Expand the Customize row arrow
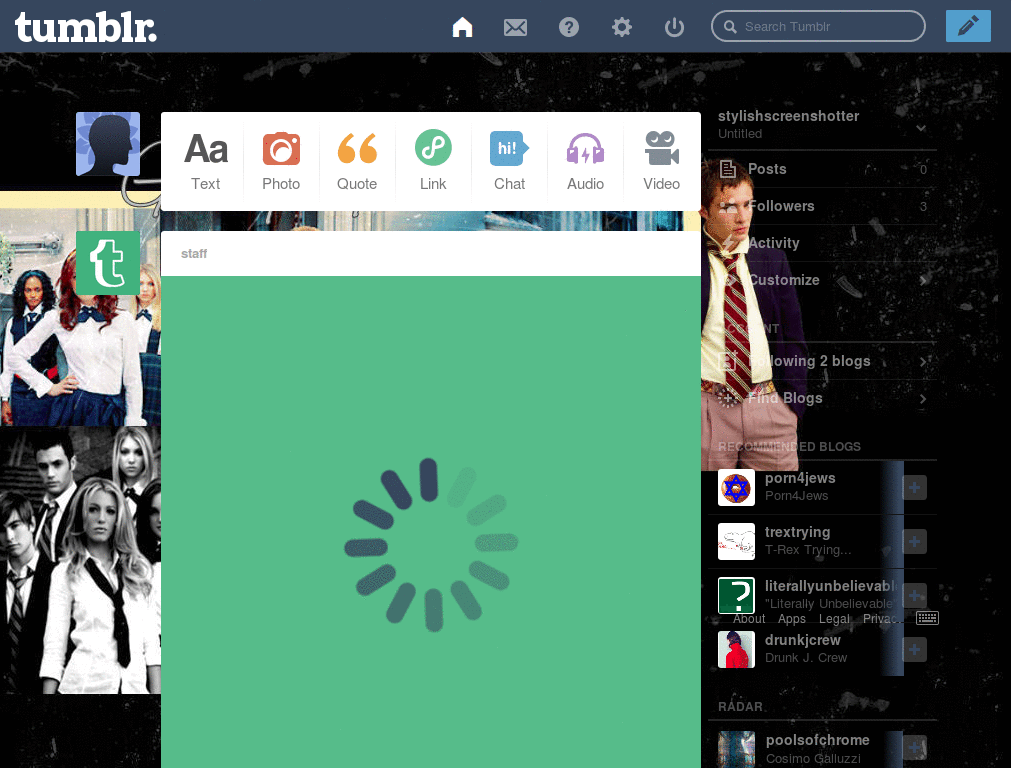Viewport: 1024px width, 768px height. (x=923, y=280)
